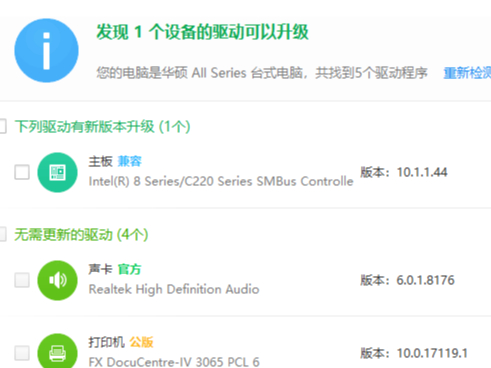Toggle select-all for 无需更新的驱动 group
The image size is (491, 368).
[3, 234]
